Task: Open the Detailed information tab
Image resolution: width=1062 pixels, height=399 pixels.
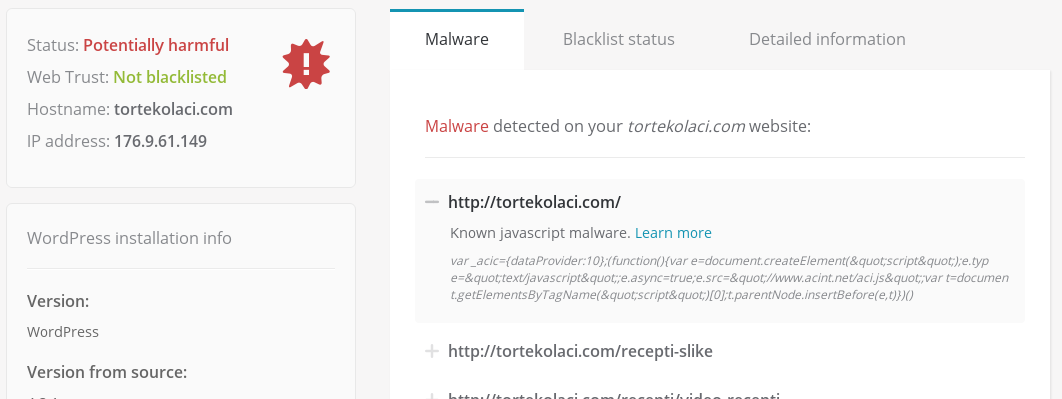Action: (827, 39)
